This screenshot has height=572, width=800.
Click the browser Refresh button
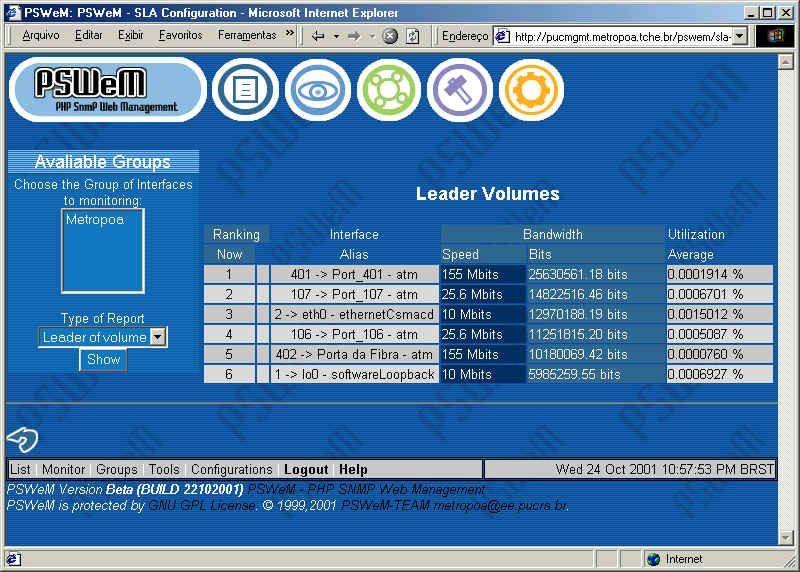coord(413,36)
